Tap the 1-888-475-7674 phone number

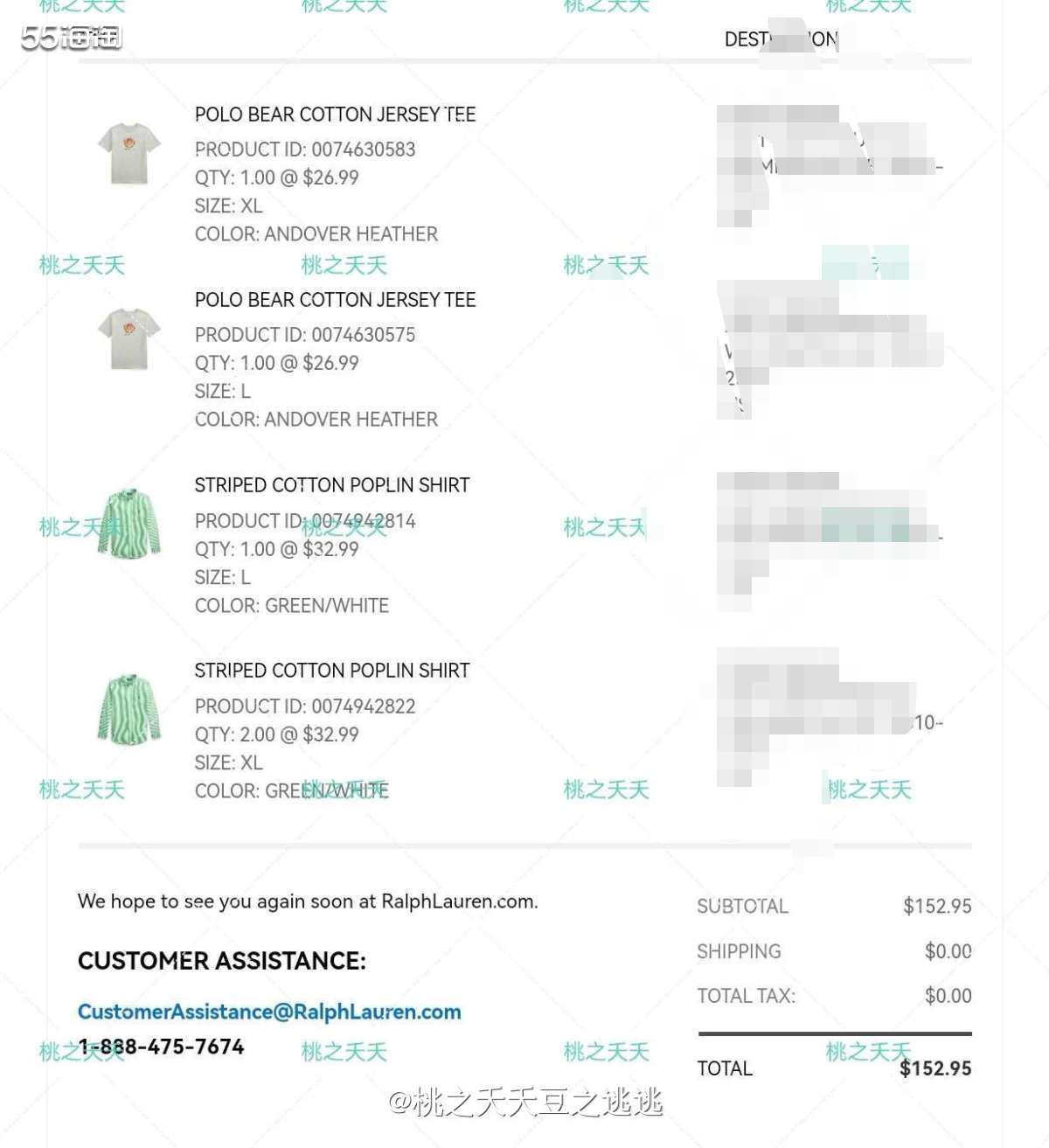coord(161,1047)
